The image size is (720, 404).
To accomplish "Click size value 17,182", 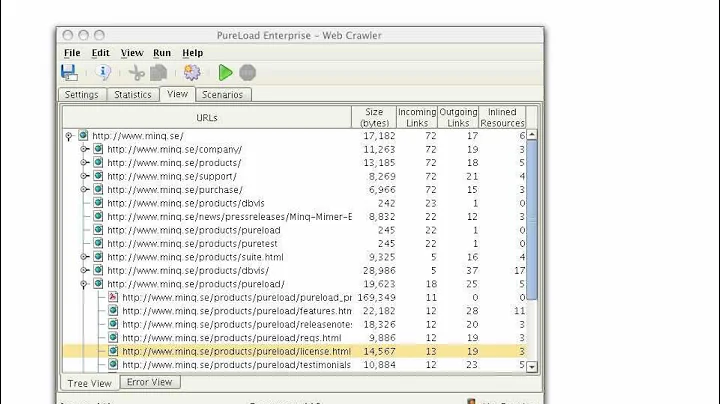I will pos(379,136).
